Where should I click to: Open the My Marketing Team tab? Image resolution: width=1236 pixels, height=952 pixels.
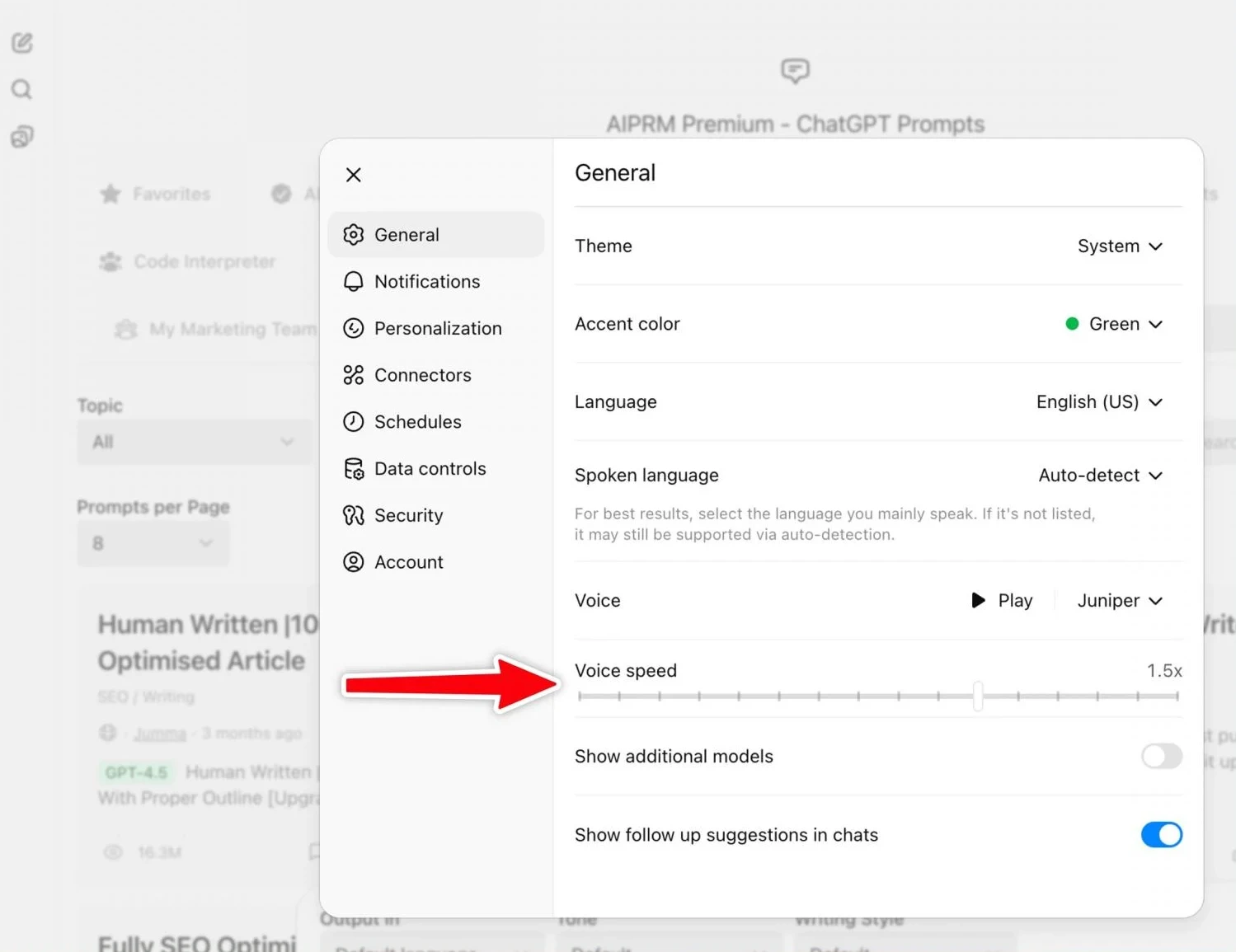tap(216, 330)
